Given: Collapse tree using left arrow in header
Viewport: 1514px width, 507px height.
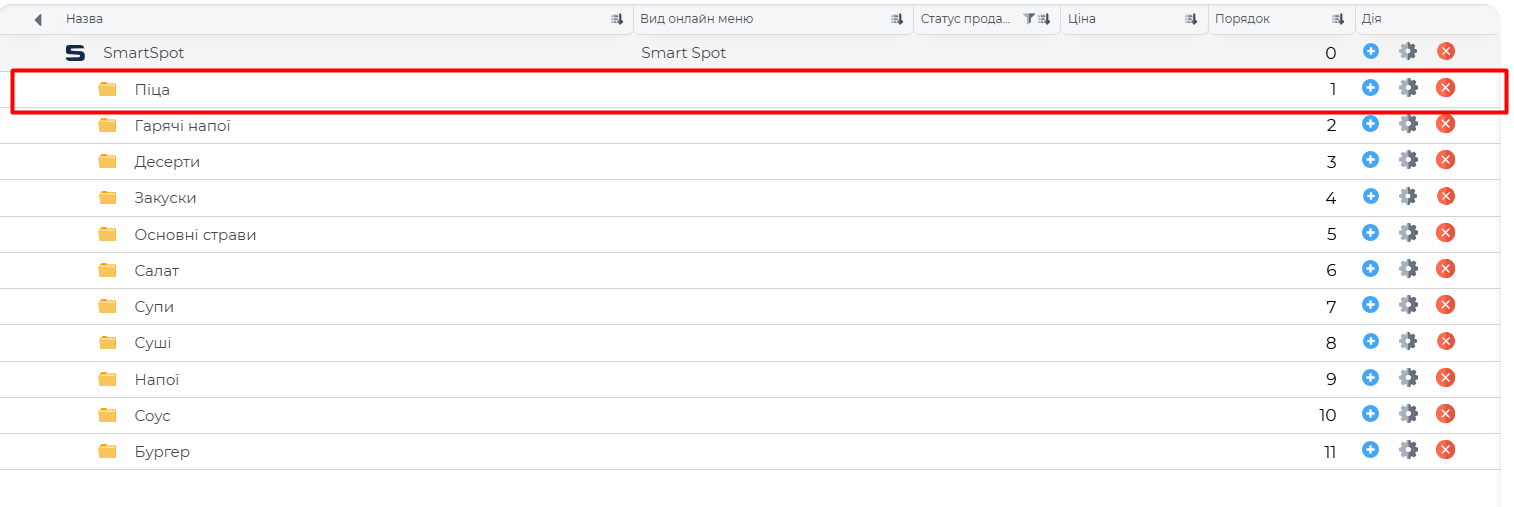Looking at the screenshot, I should click(x=38, y=20).
